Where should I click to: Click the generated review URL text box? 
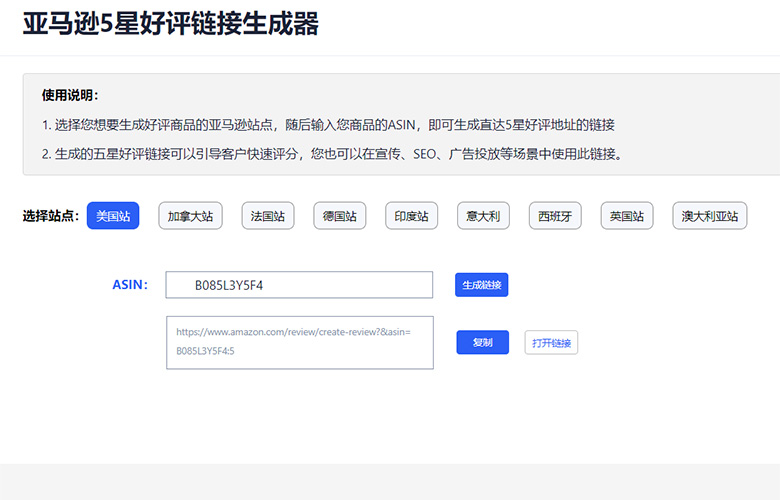pos(300,343)
